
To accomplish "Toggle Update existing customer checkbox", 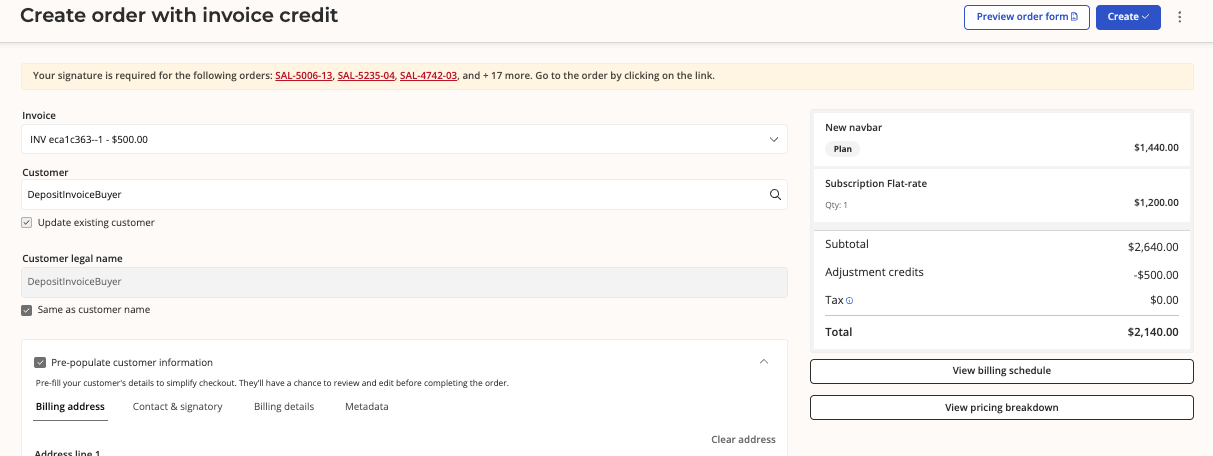I will [x=27, y=222].
